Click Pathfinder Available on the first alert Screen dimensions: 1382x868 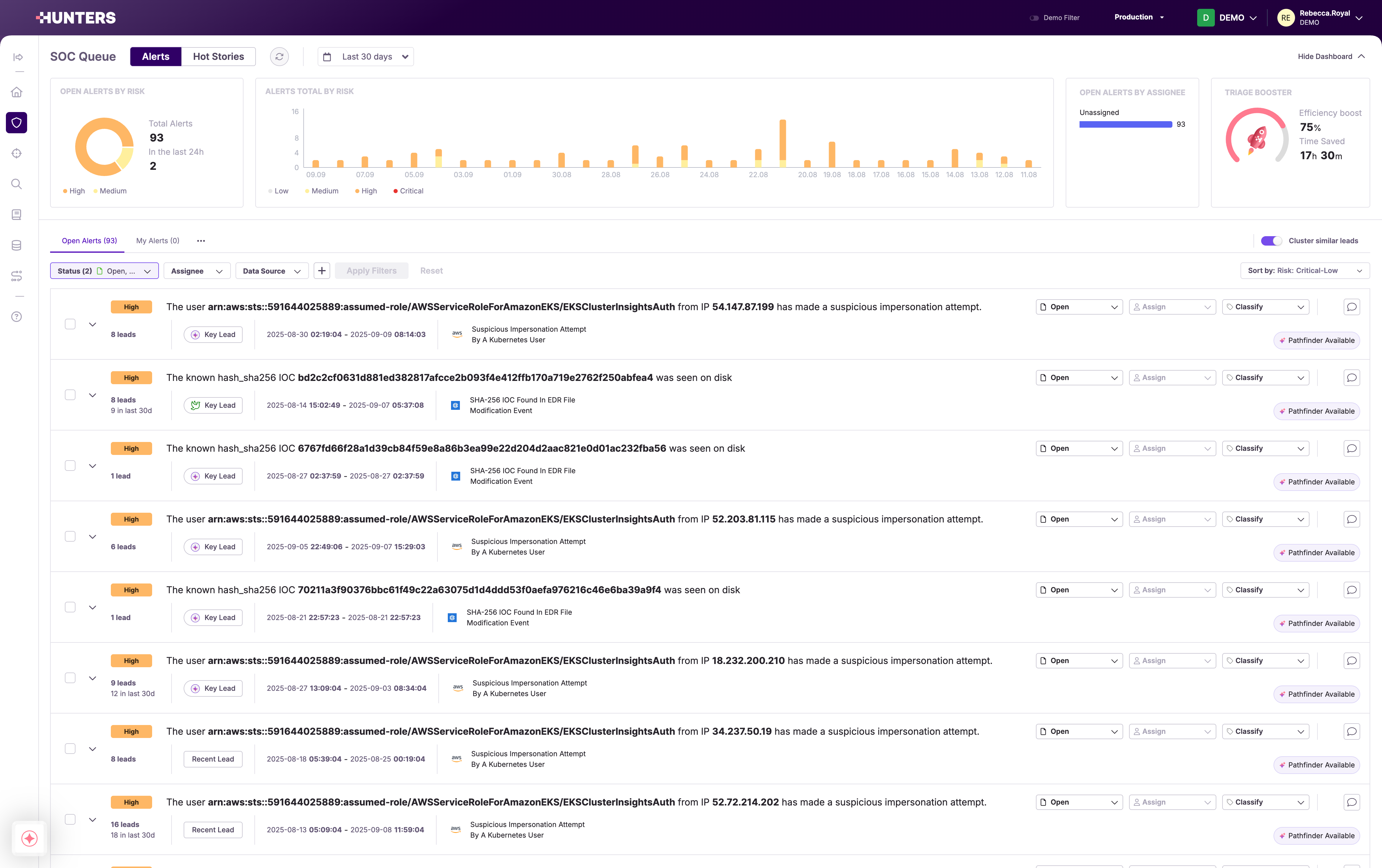pyautogui.click(x=1317, y=341)
